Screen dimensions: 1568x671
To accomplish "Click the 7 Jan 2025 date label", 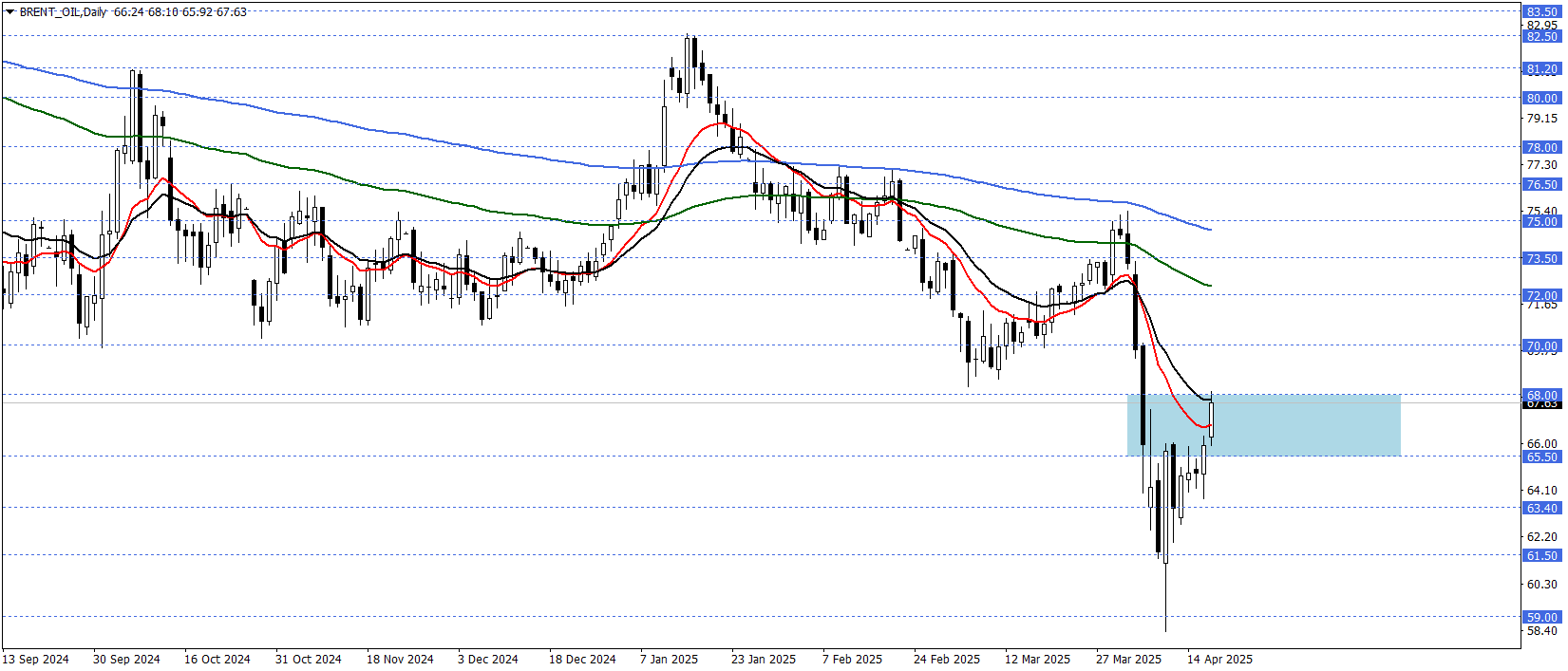I will [x=670, y=659].
